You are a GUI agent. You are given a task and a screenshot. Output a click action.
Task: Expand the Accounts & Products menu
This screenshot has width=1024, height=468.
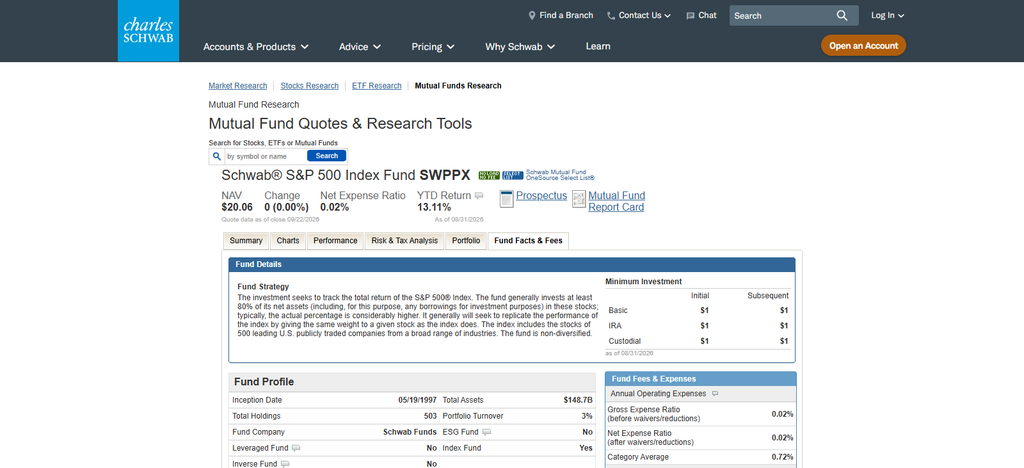(256, 46)
